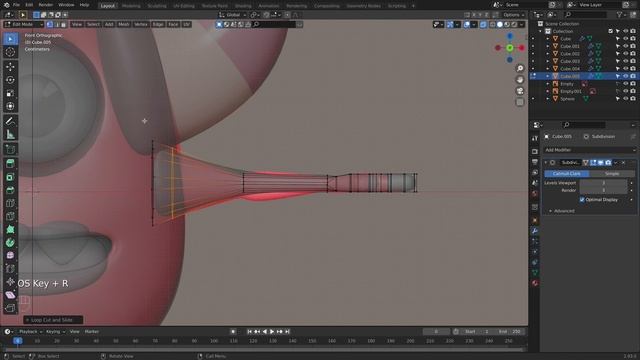Open the Playback popover in timeline
Viewport: 640px width, 360px height.
(30, 332)
